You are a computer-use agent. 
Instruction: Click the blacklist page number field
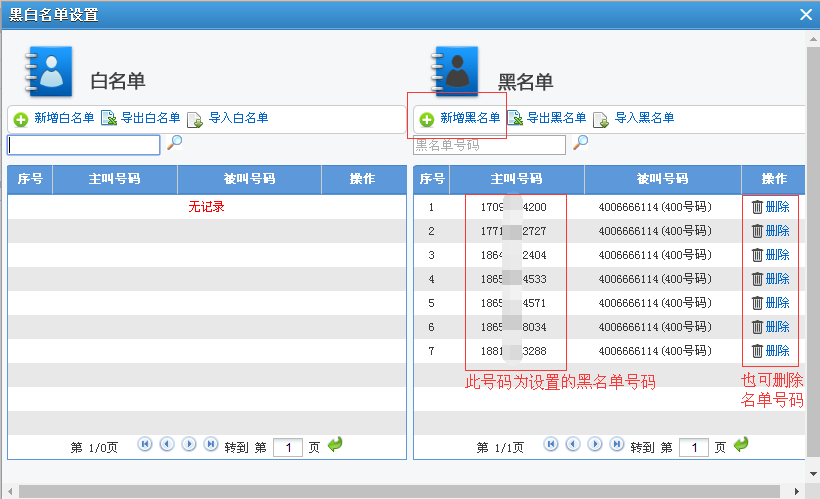(x=693, y=448)
